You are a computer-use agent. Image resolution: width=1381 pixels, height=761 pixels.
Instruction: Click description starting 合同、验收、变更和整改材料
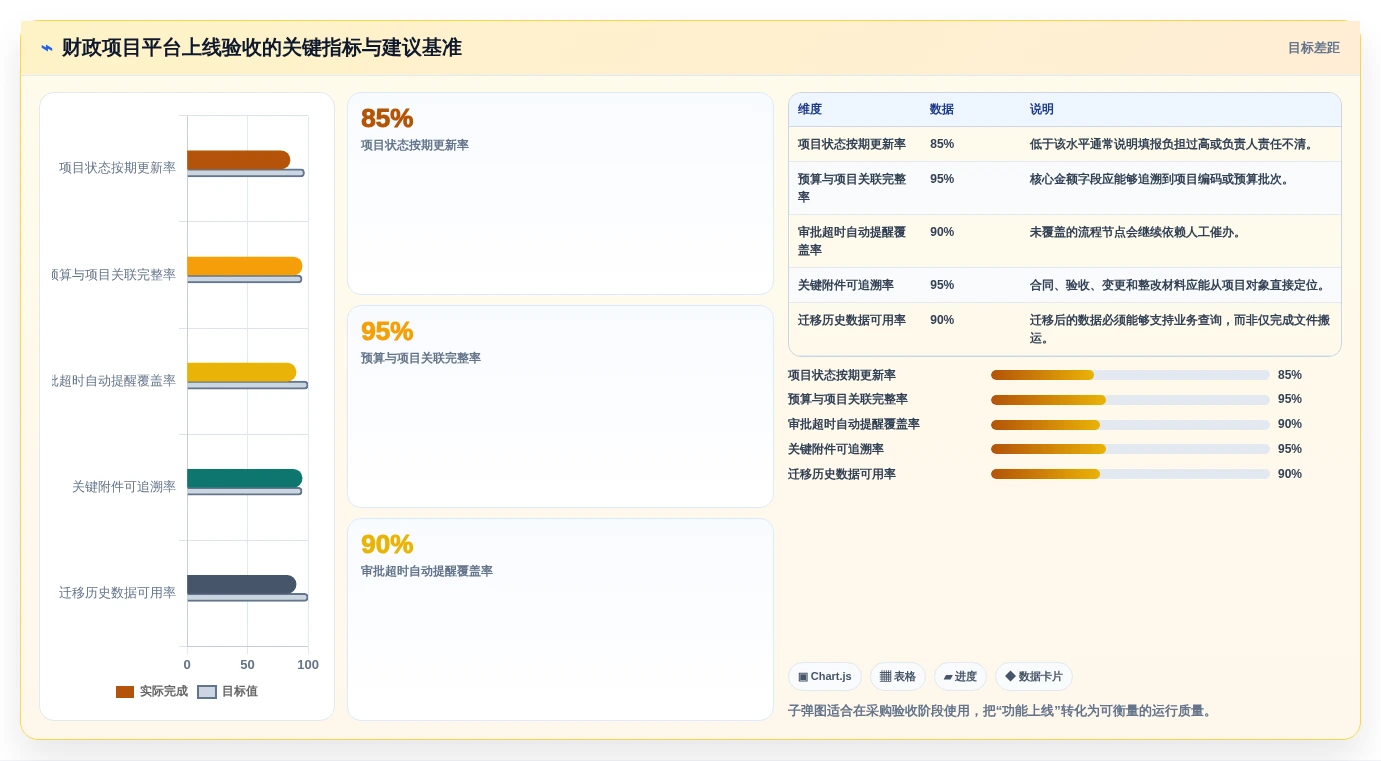click(1180, 285)
